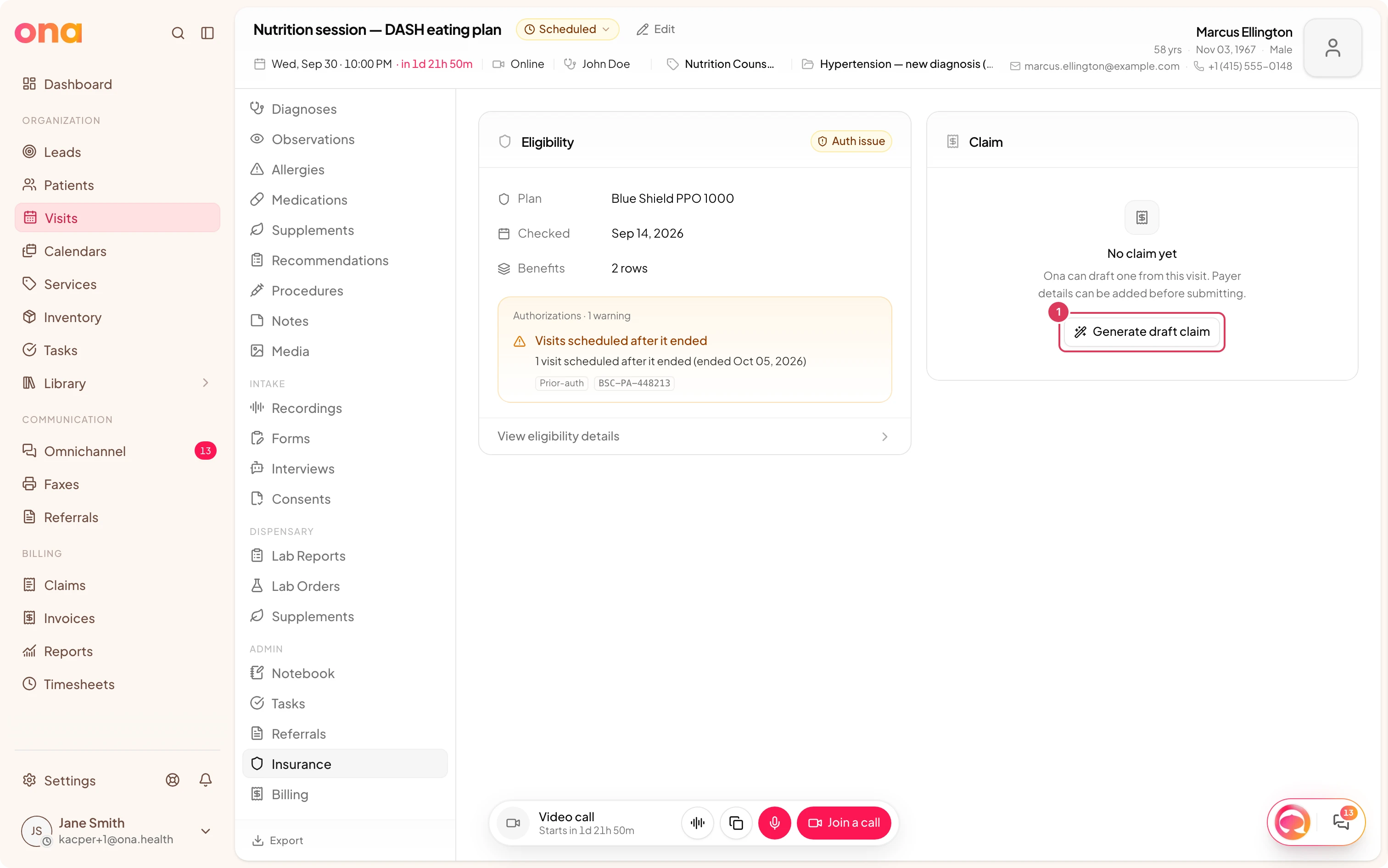Open chat messages icon with 13 badge
The image size is (1388, 868).
coord(1341,822)
